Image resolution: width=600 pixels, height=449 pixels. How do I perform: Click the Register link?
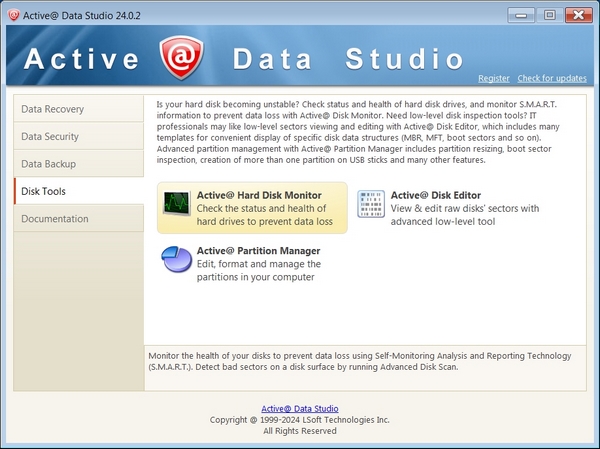tap(494, 78)
